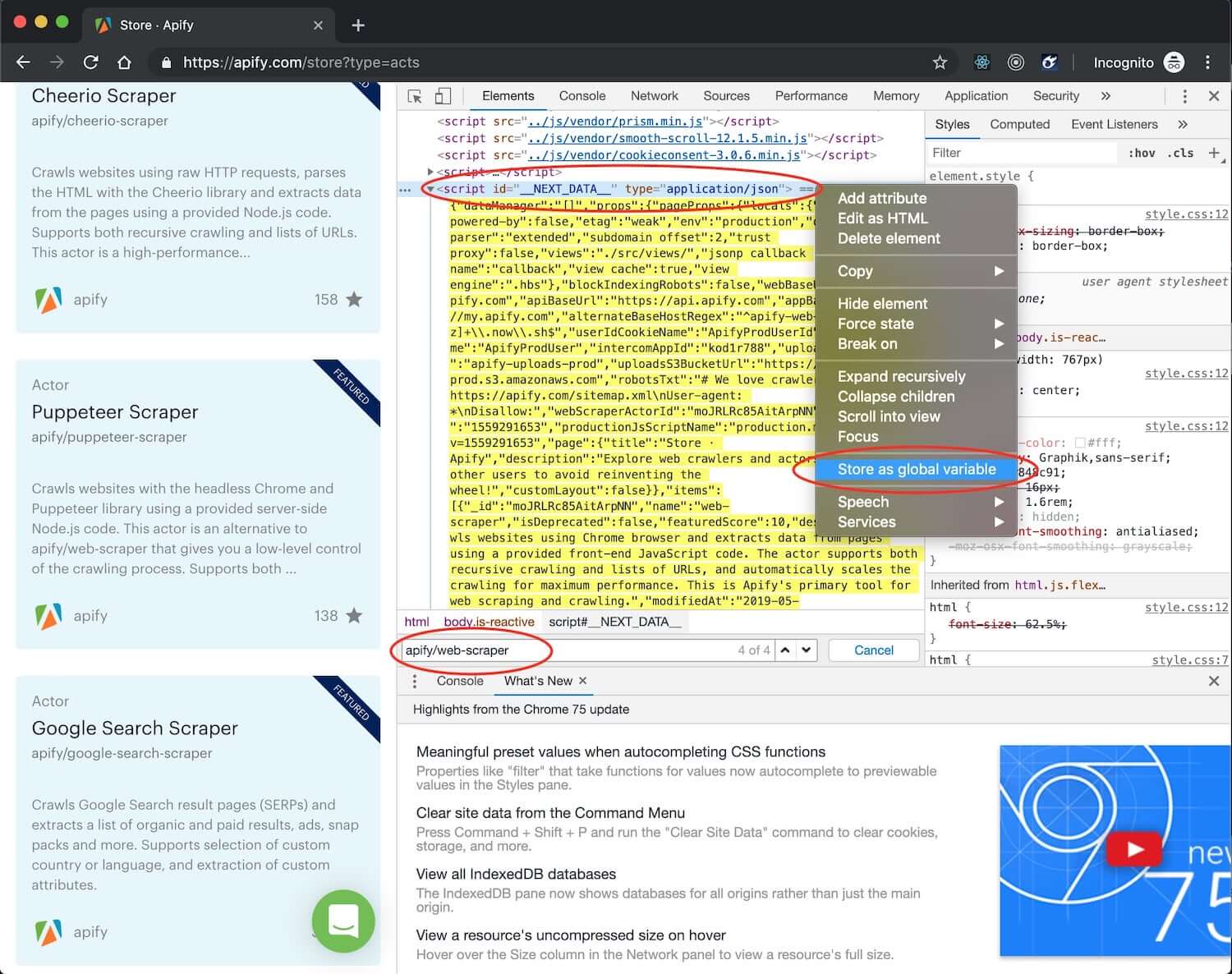1232x974 pixels.
Task: Click the Incognito mode icon
Action: tap(1175, 62)
